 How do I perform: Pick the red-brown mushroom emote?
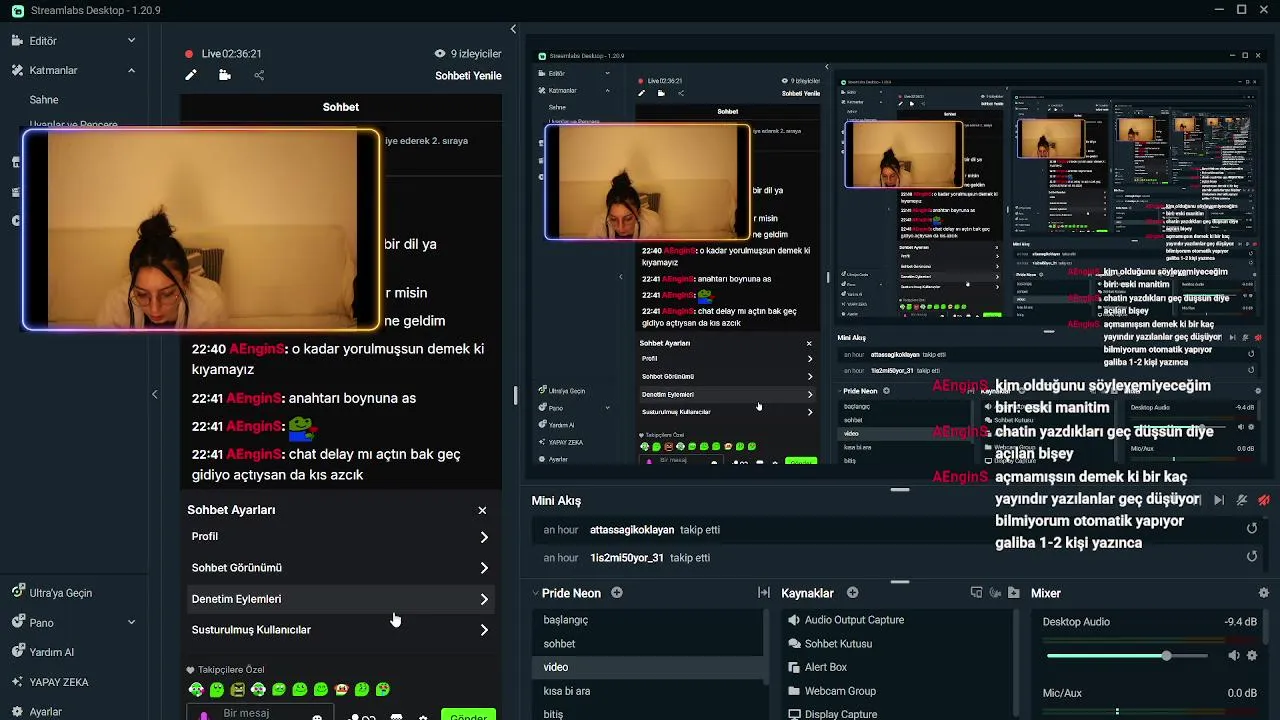tap(341, 690)
